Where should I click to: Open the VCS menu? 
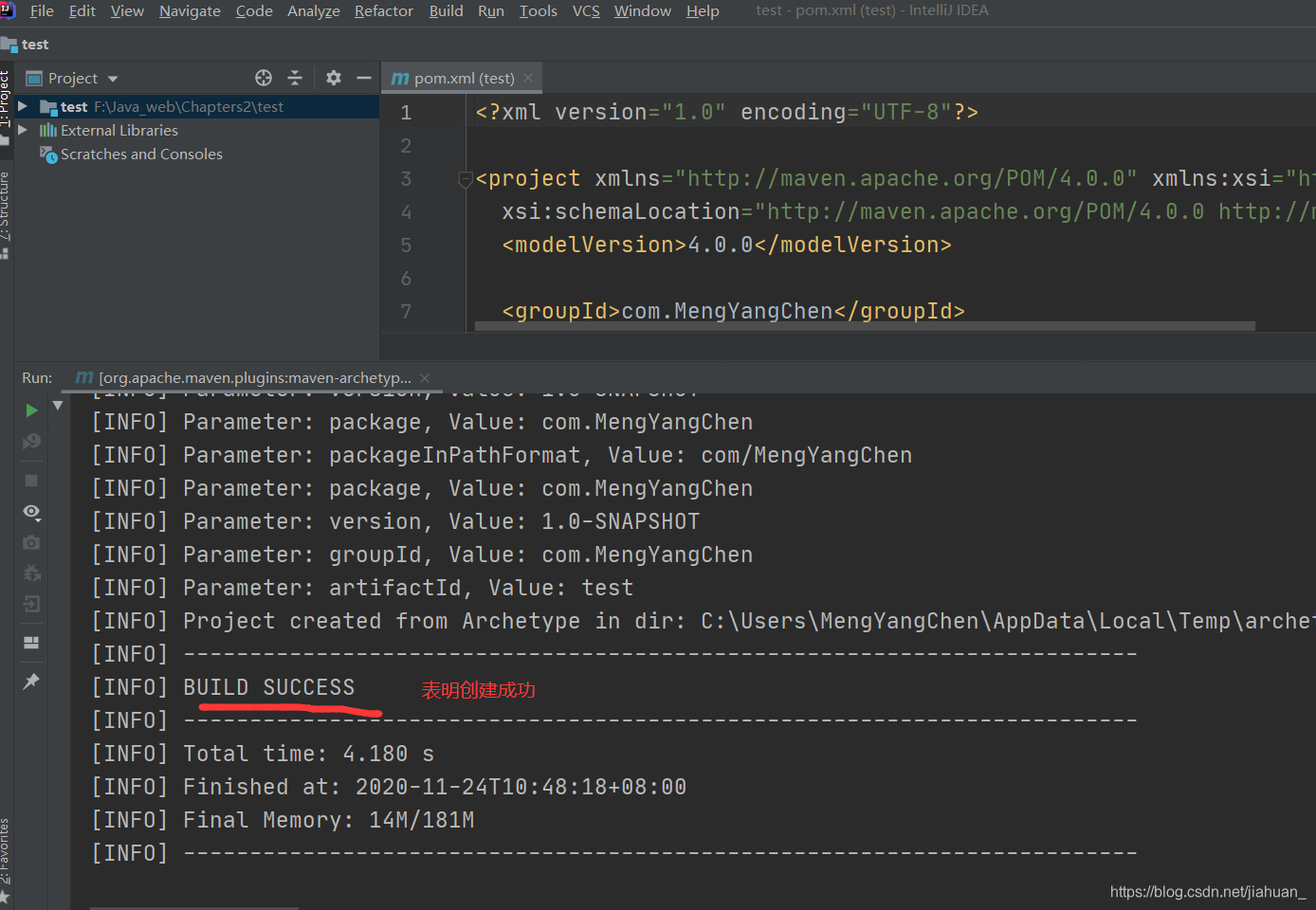click(x=586, y=11)
